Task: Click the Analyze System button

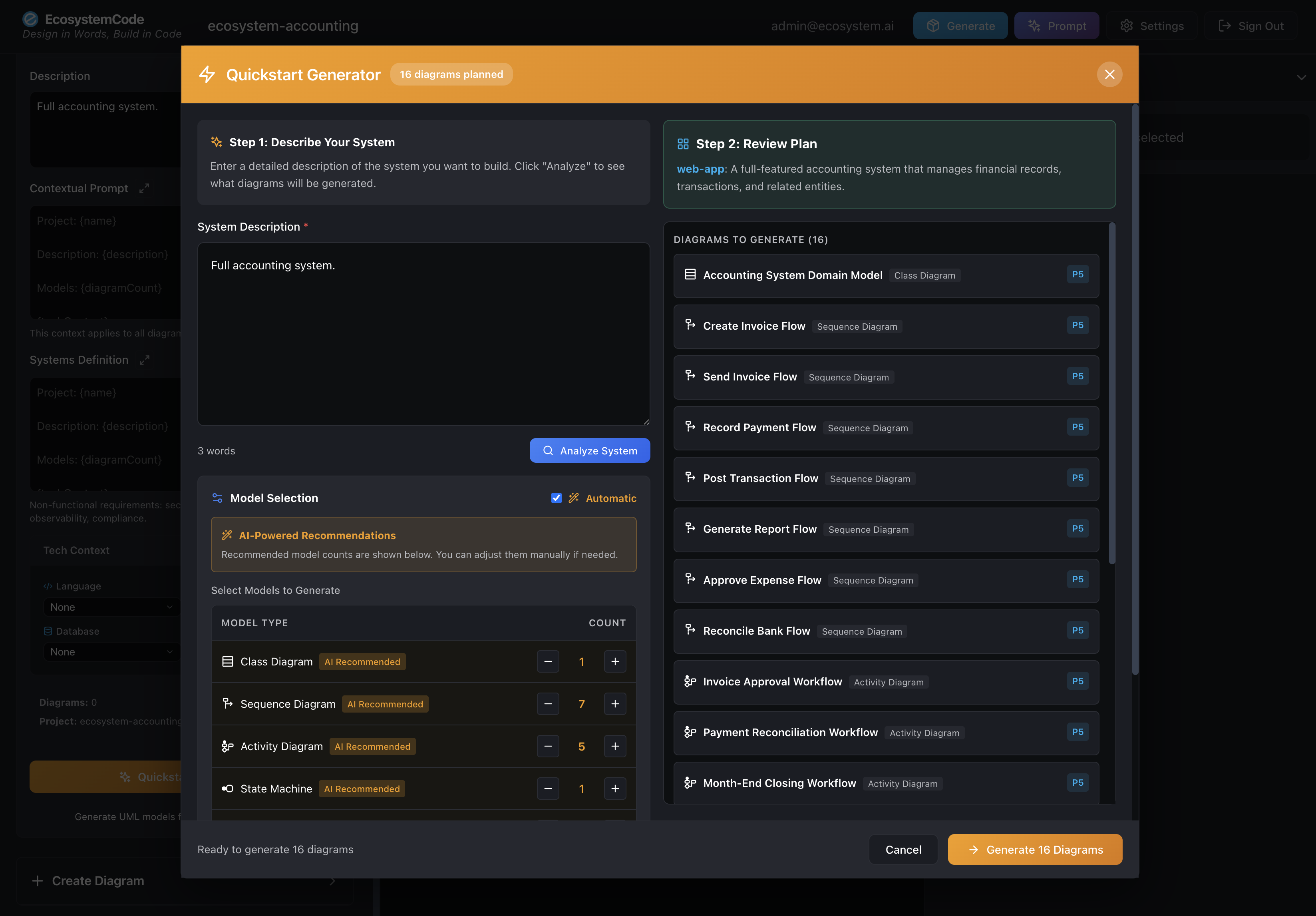Action: tap(589, 450)
